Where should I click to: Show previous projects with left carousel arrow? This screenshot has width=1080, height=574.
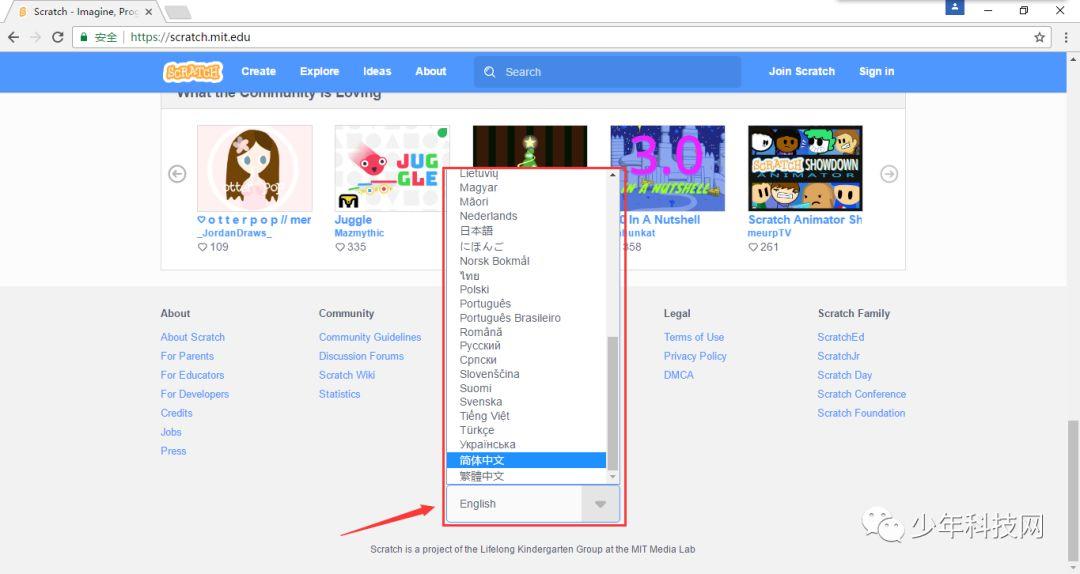177,174
